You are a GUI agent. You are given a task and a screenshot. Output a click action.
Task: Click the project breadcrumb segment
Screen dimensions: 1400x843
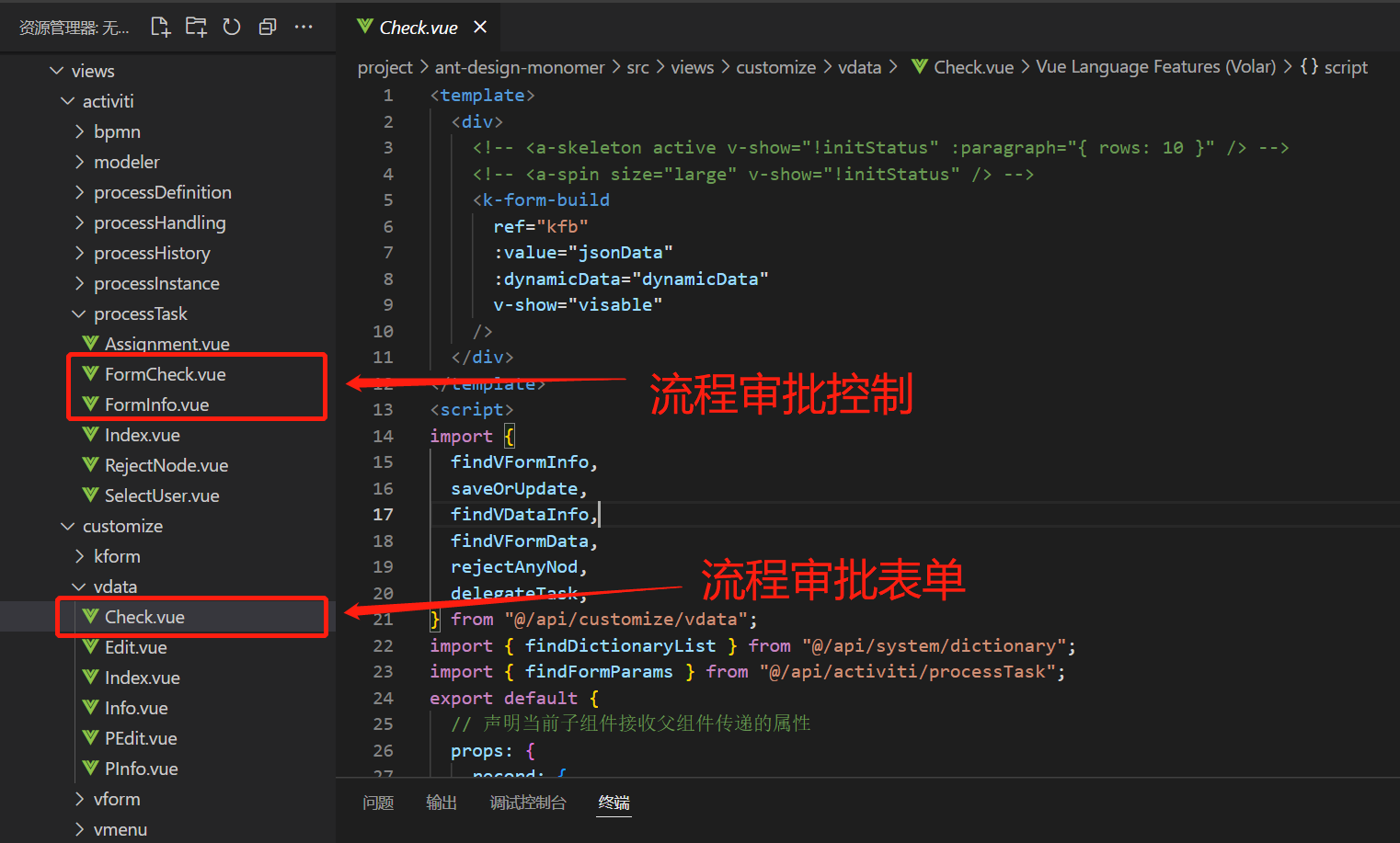(385, 67)
